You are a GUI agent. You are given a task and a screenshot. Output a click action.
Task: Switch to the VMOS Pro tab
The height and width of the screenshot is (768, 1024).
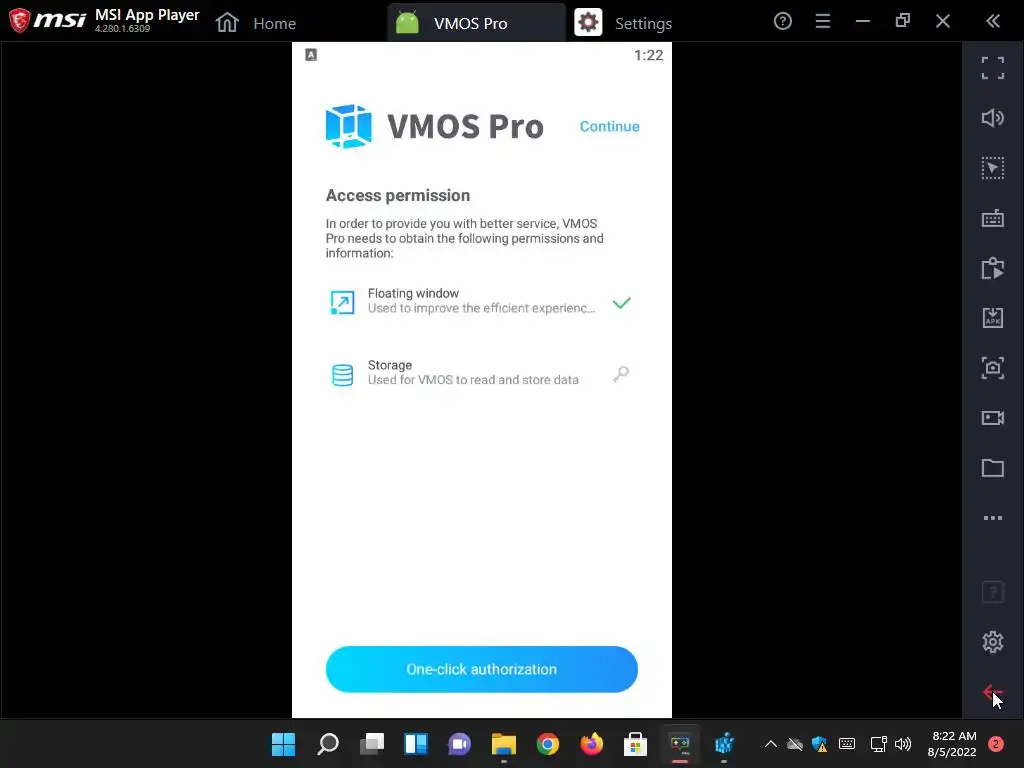[x=476, y=23]
